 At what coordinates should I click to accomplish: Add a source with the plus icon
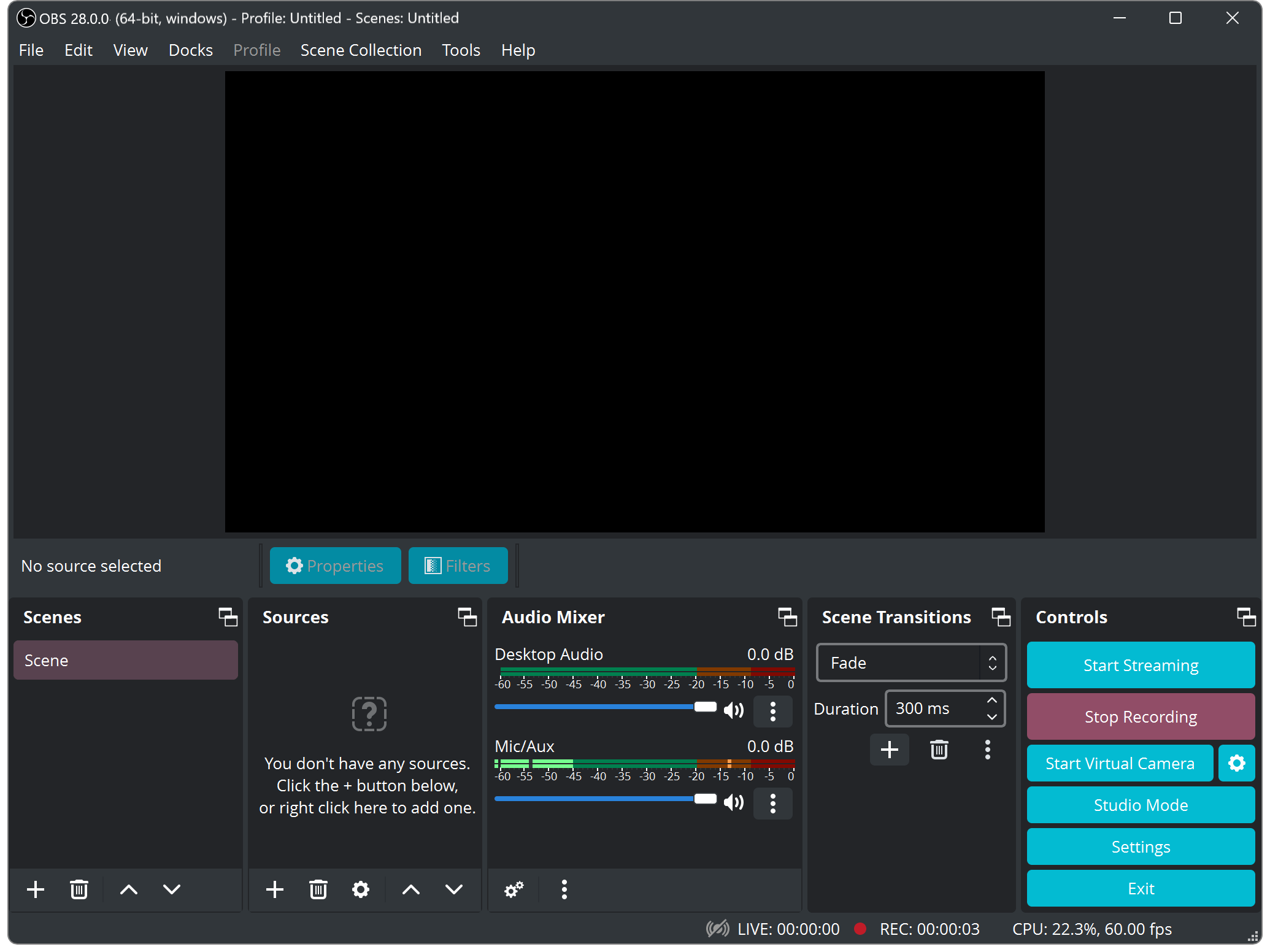[275, 889]
